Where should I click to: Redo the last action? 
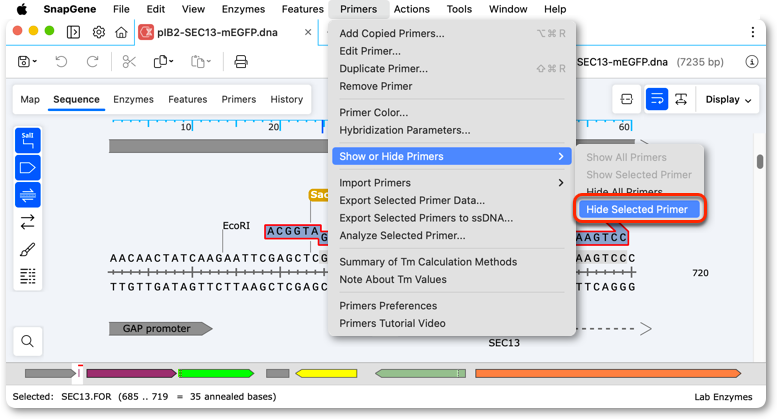click(92, 61)
